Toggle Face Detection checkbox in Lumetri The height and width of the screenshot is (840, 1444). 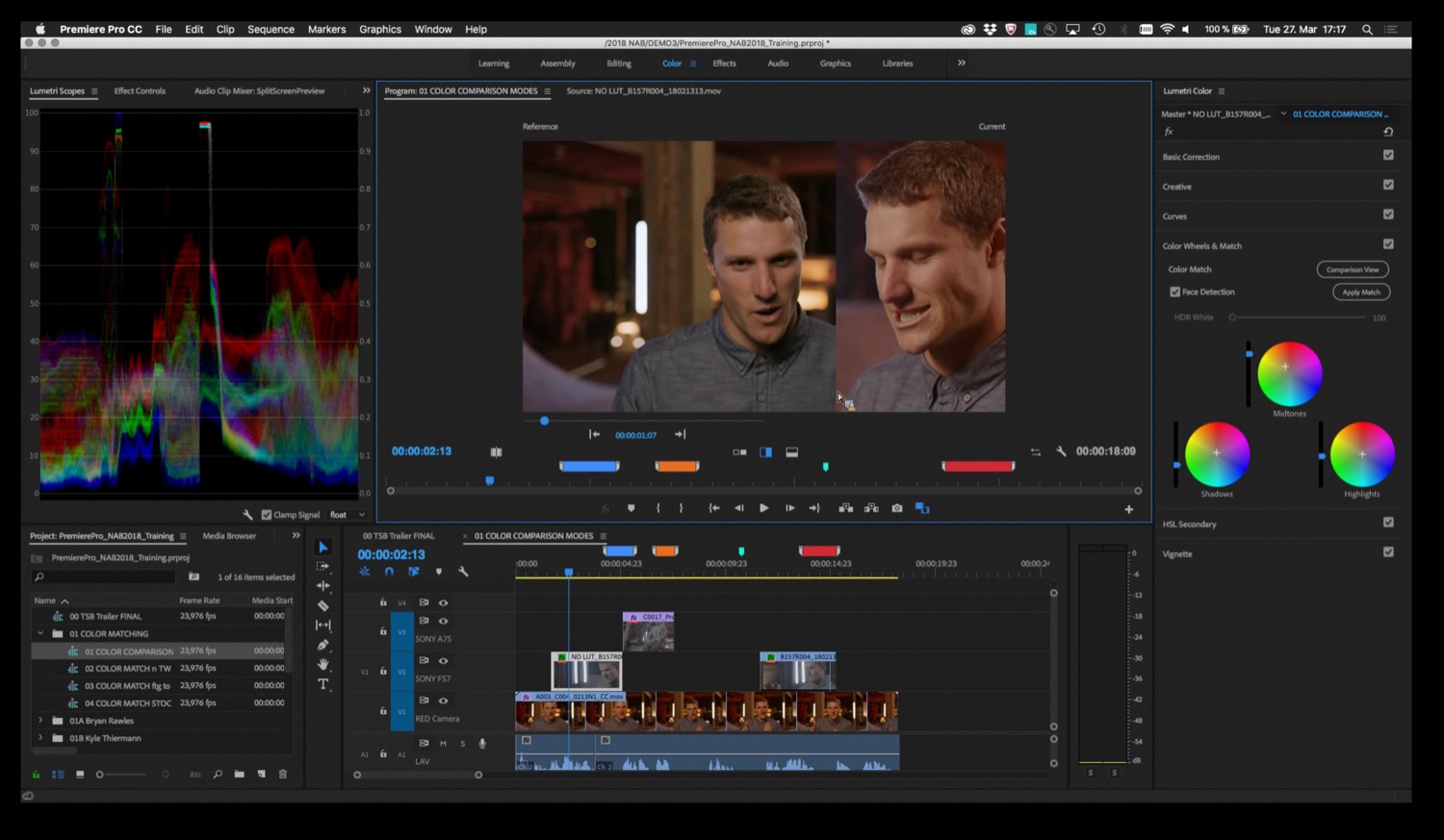(x=1176, y=292)
